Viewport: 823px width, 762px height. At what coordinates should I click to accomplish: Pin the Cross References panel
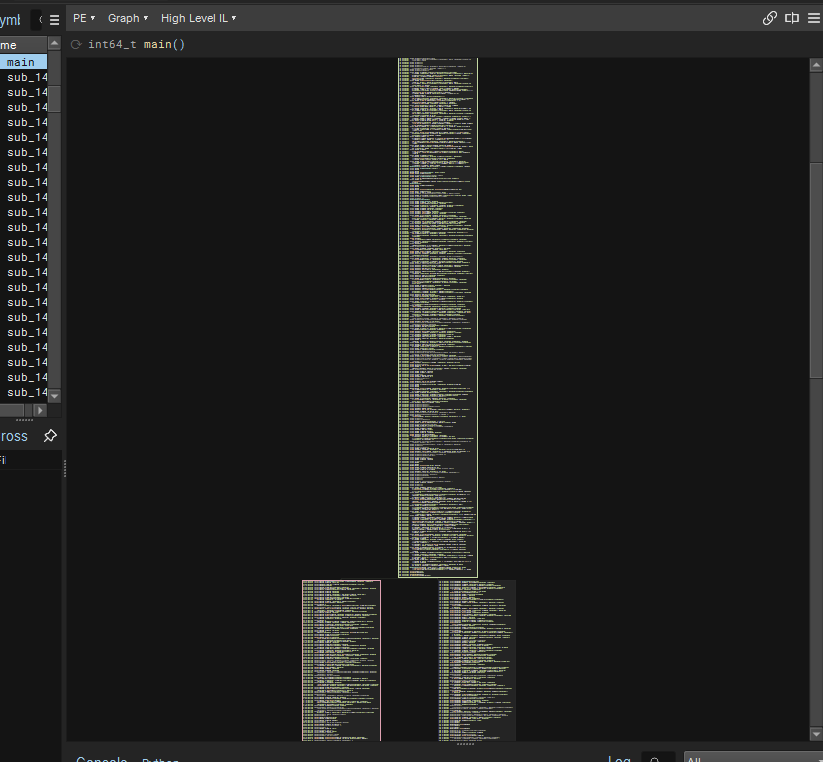click(x=50, y=436)
